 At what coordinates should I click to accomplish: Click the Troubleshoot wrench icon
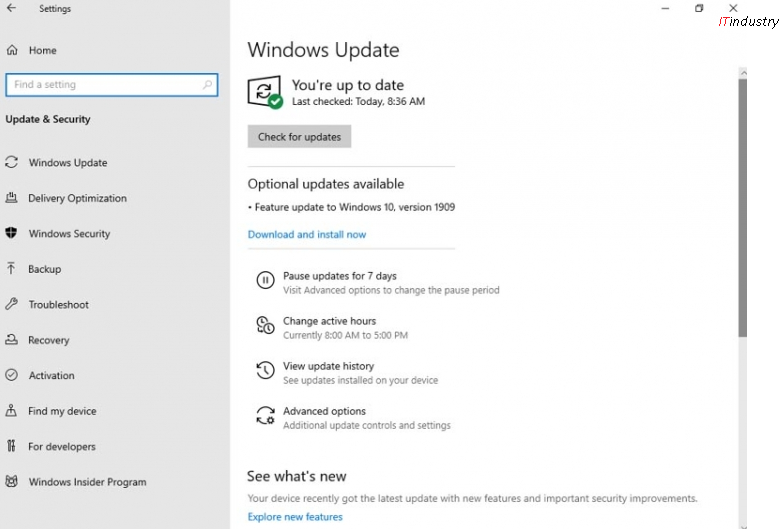[x=11, y=304]
